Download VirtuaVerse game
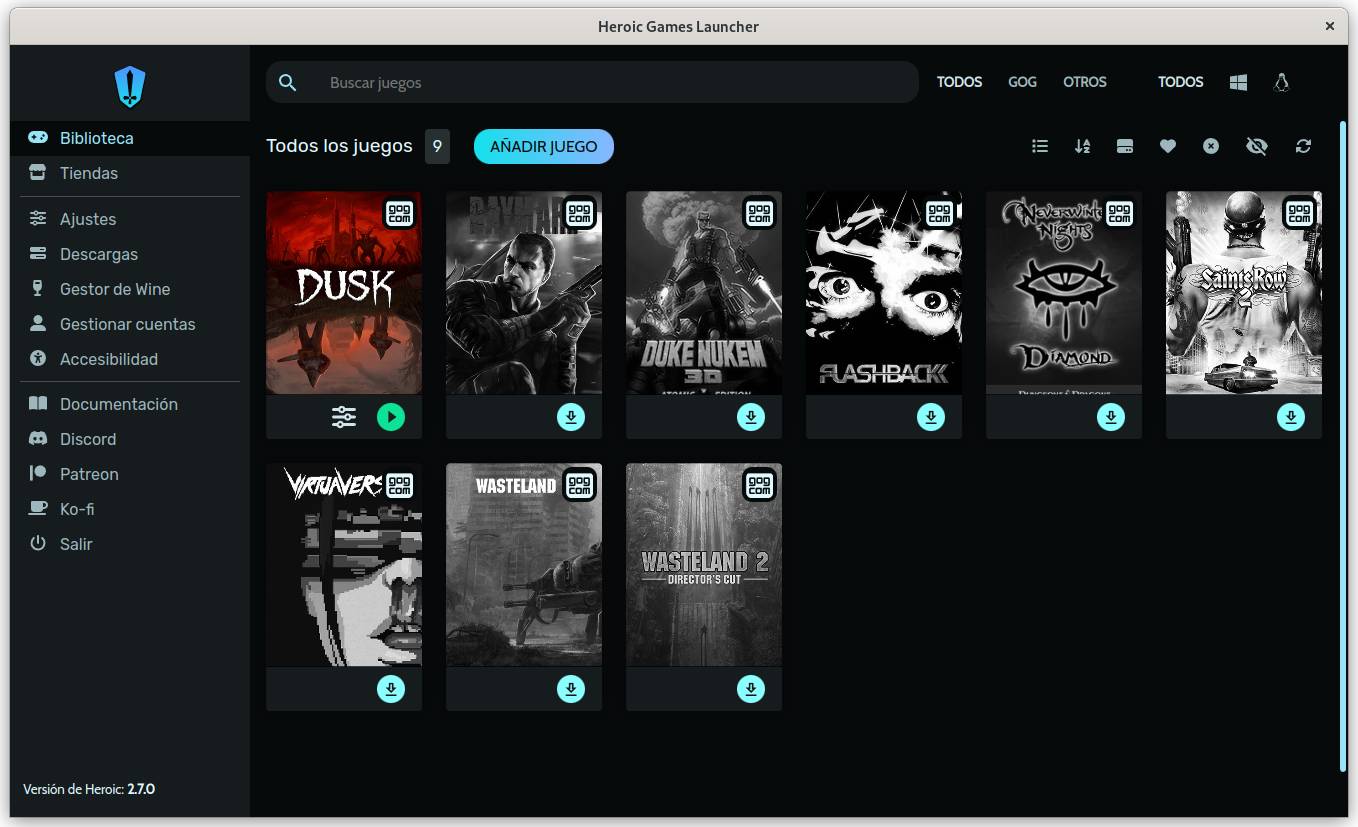1358x827 pixels. click(391, 689)
